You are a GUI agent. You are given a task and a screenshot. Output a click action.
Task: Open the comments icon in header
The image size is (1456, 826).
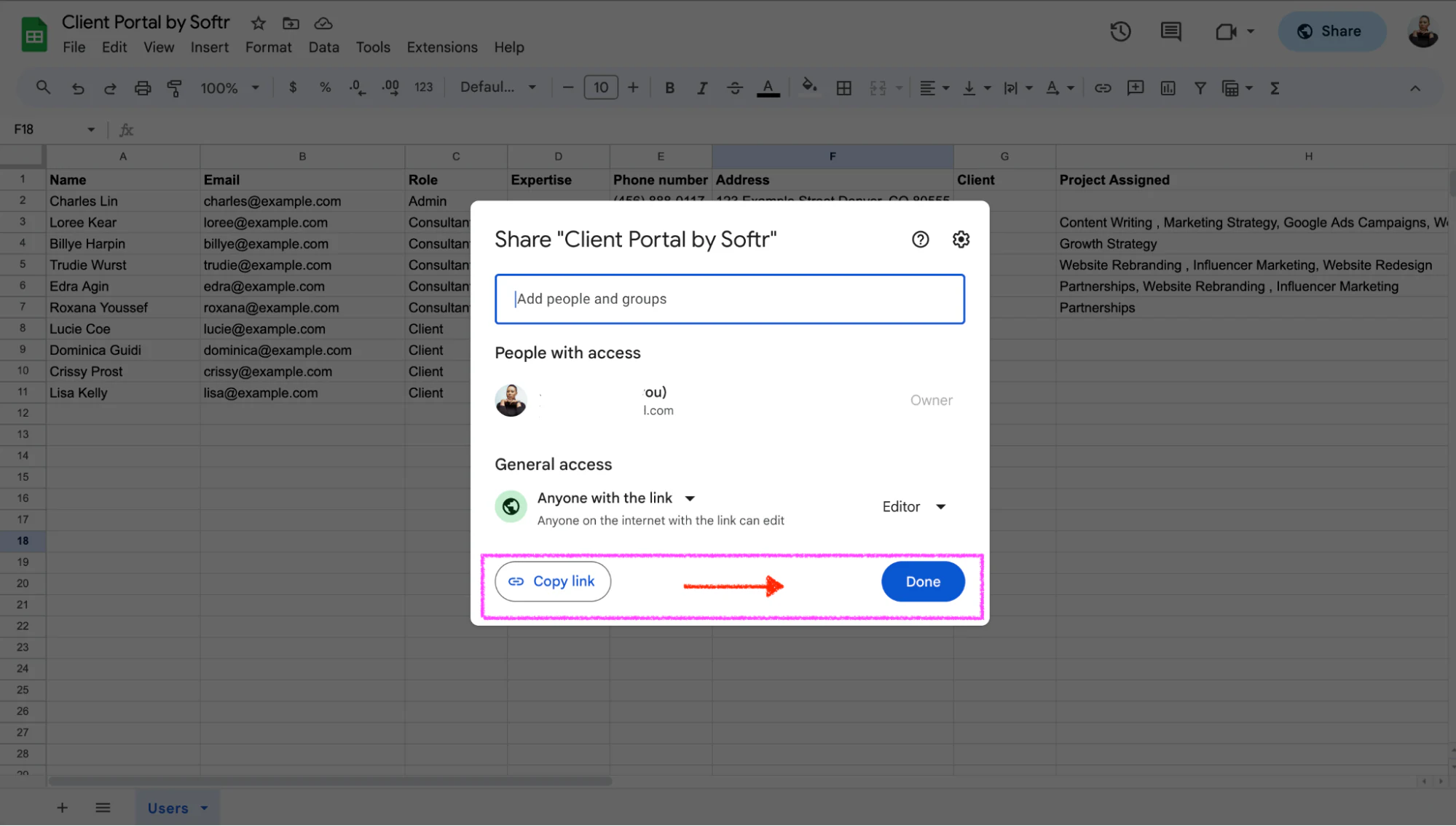pos(1170,31)
